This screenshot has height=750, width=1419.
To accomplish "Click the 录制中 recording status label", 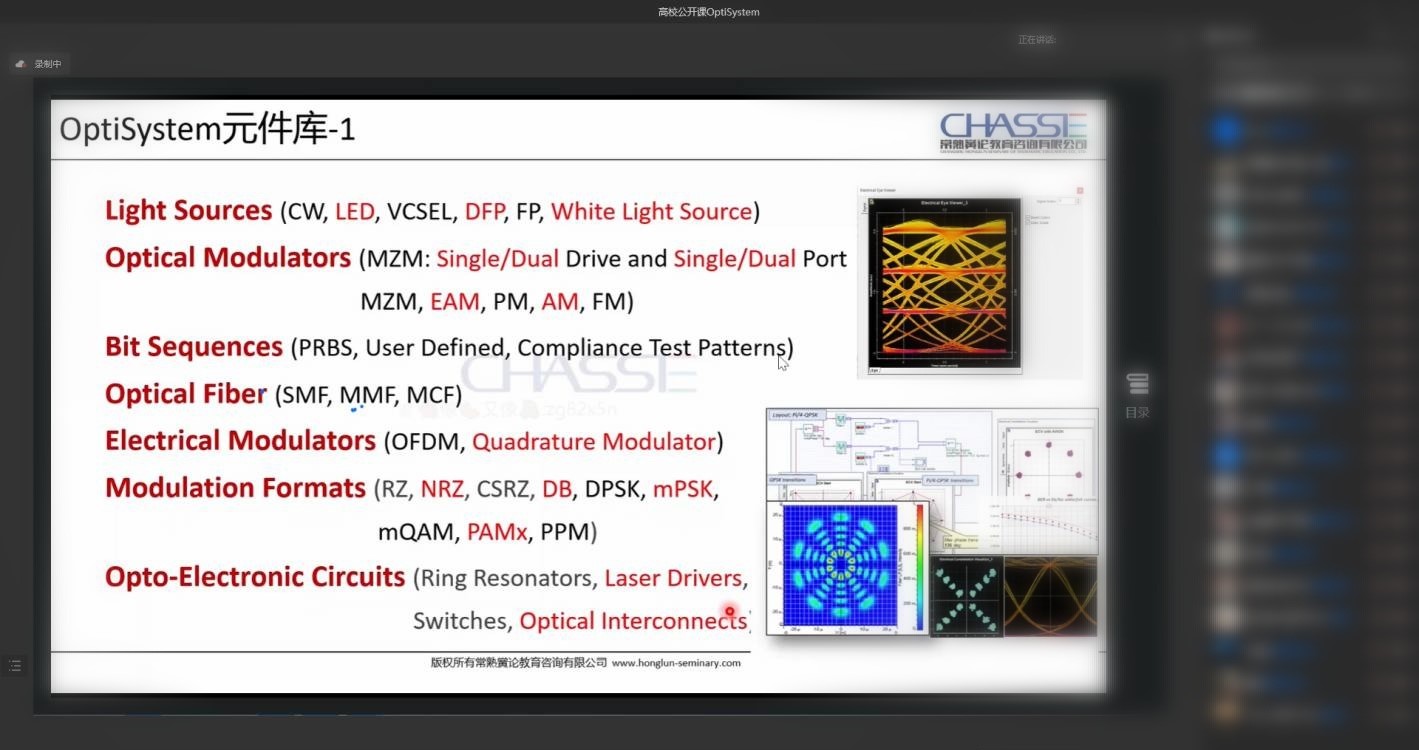I will click(48, 64).
